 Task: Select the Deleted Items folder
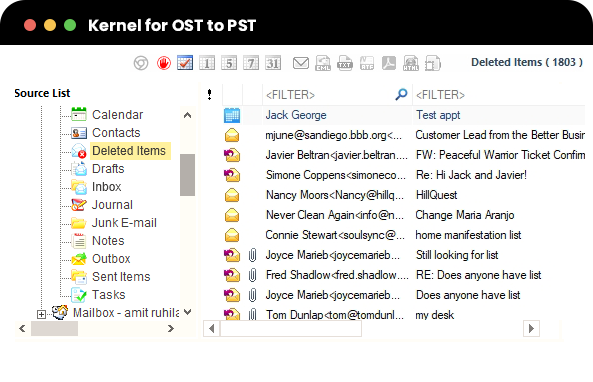pyautogui.click(x=129, y=151)
